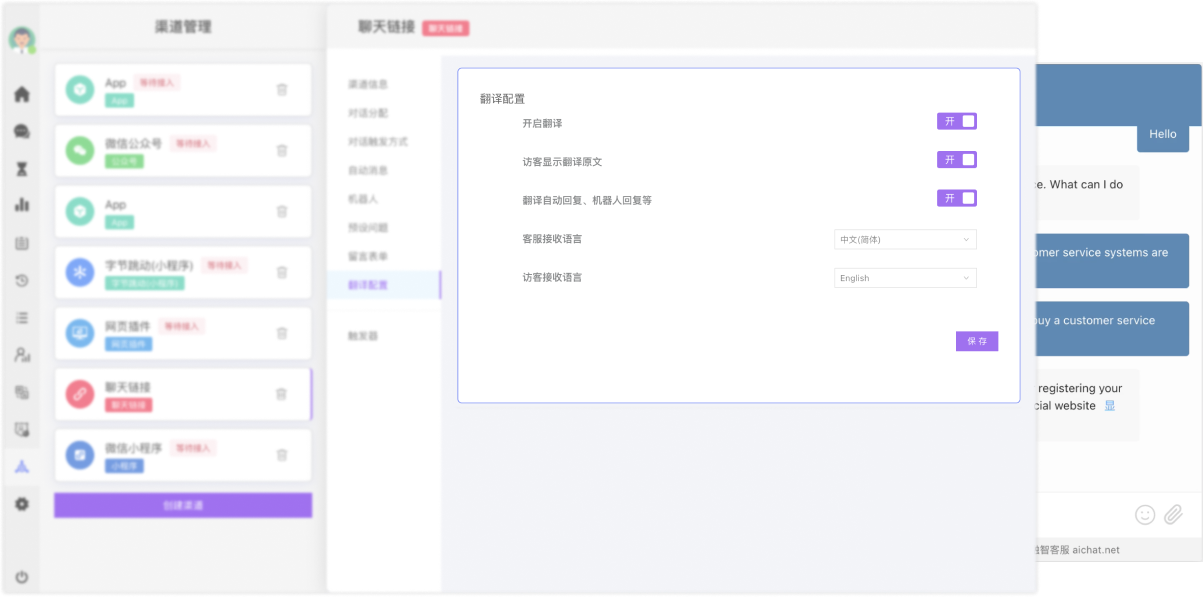The height and width of the screenshot is (597, 1204).
Task: Click the 保存 save button
Action: [x=976, y=341]
